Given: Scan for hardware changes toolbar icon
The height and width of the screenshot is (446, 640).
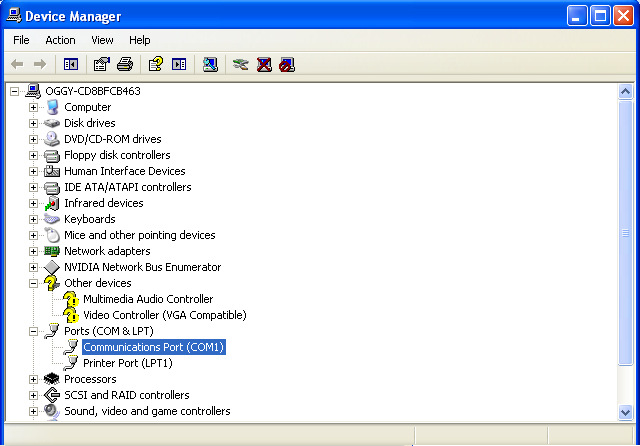Looking at the screenshot, I should tap(210, 64).
